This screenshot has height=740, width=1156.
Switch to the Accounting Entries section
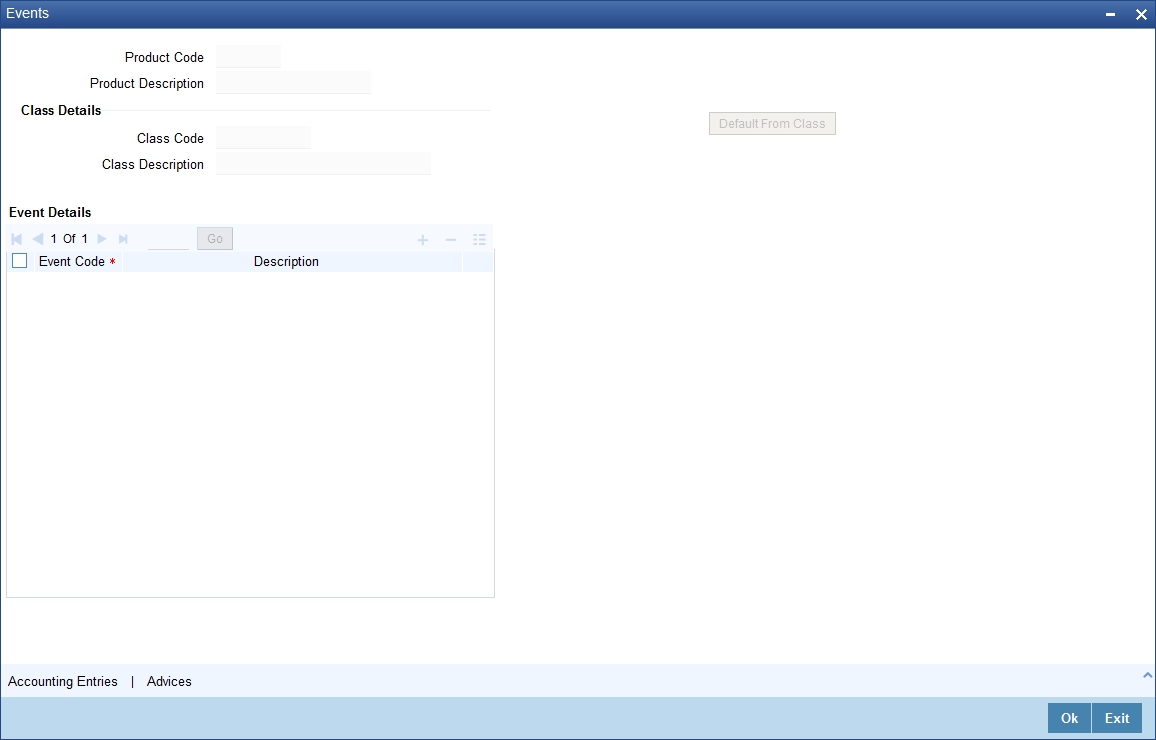(x=62, y=681)
